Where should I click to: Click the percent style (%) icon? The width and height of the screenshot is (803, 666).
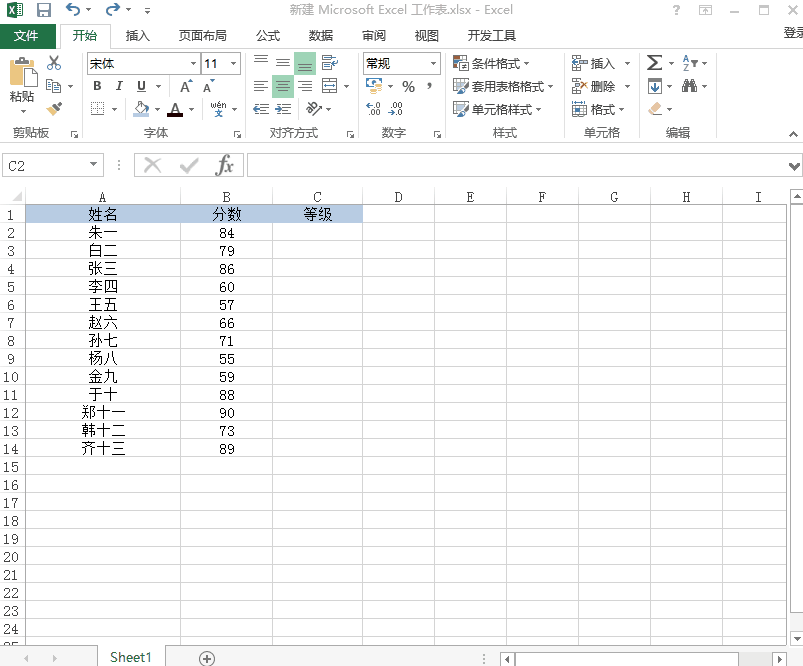tap(406, 86)
